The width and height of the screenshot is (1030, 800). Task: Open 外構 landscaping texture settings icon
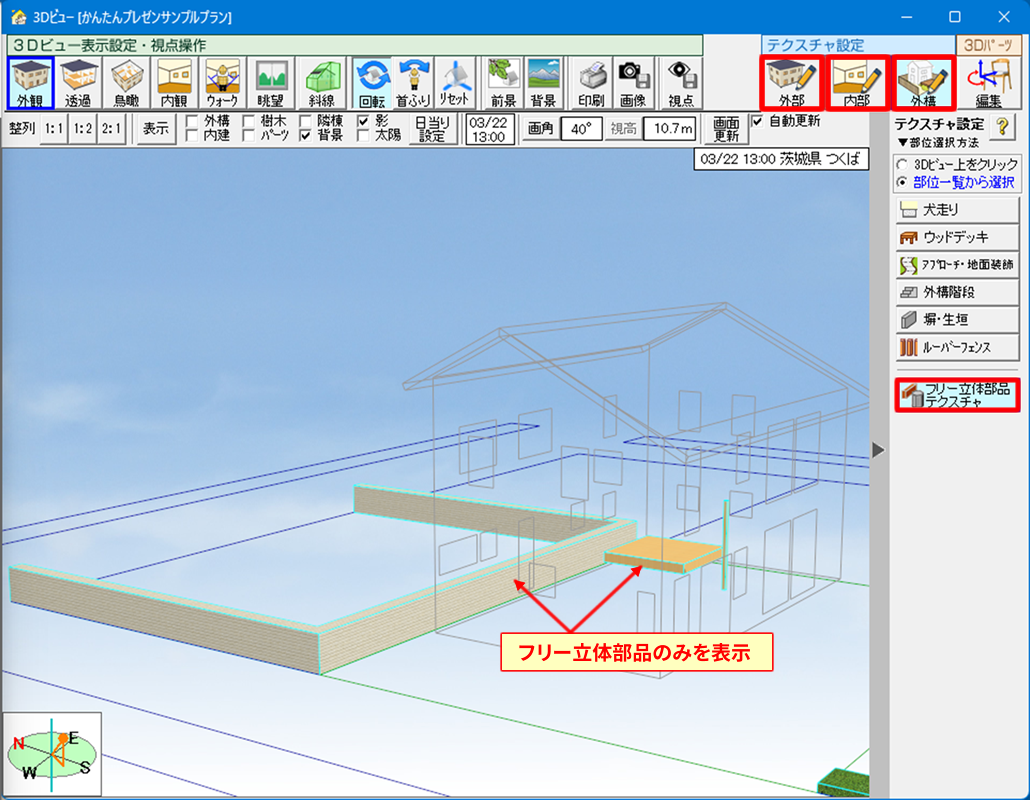[x=924, y=83]
